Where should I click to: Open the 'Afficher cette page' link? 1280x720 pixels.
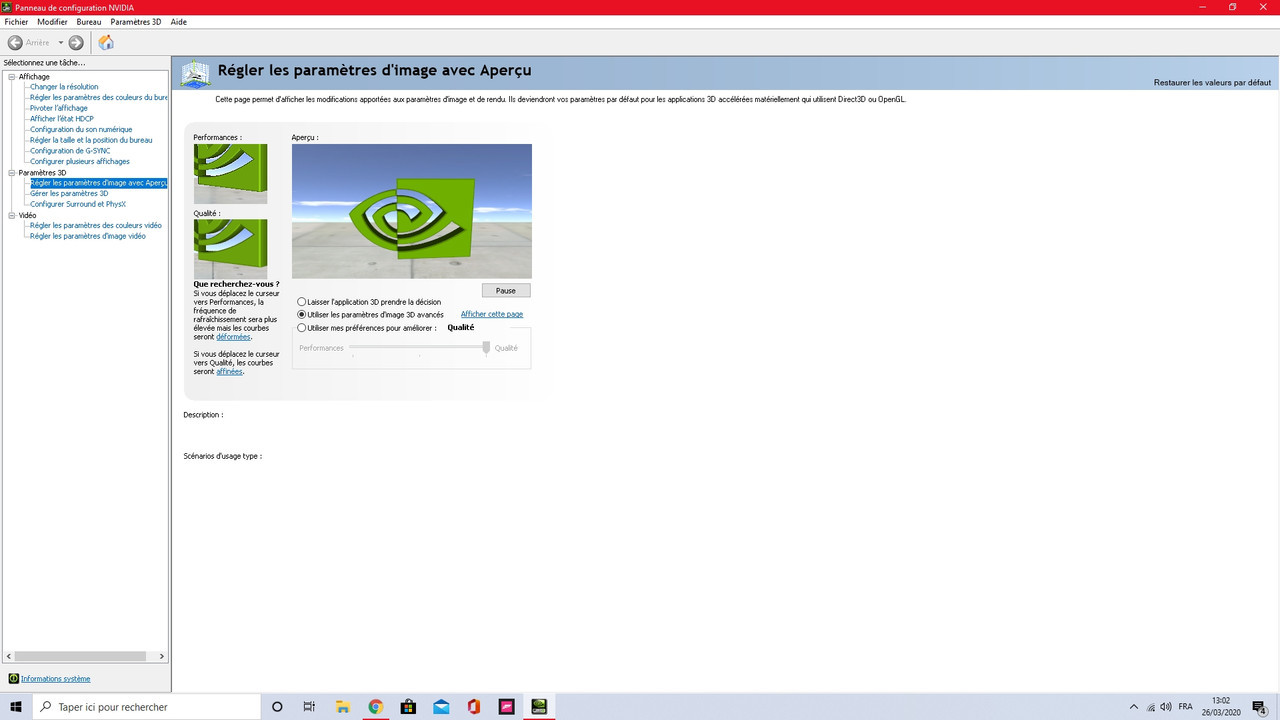pos(492,314)
